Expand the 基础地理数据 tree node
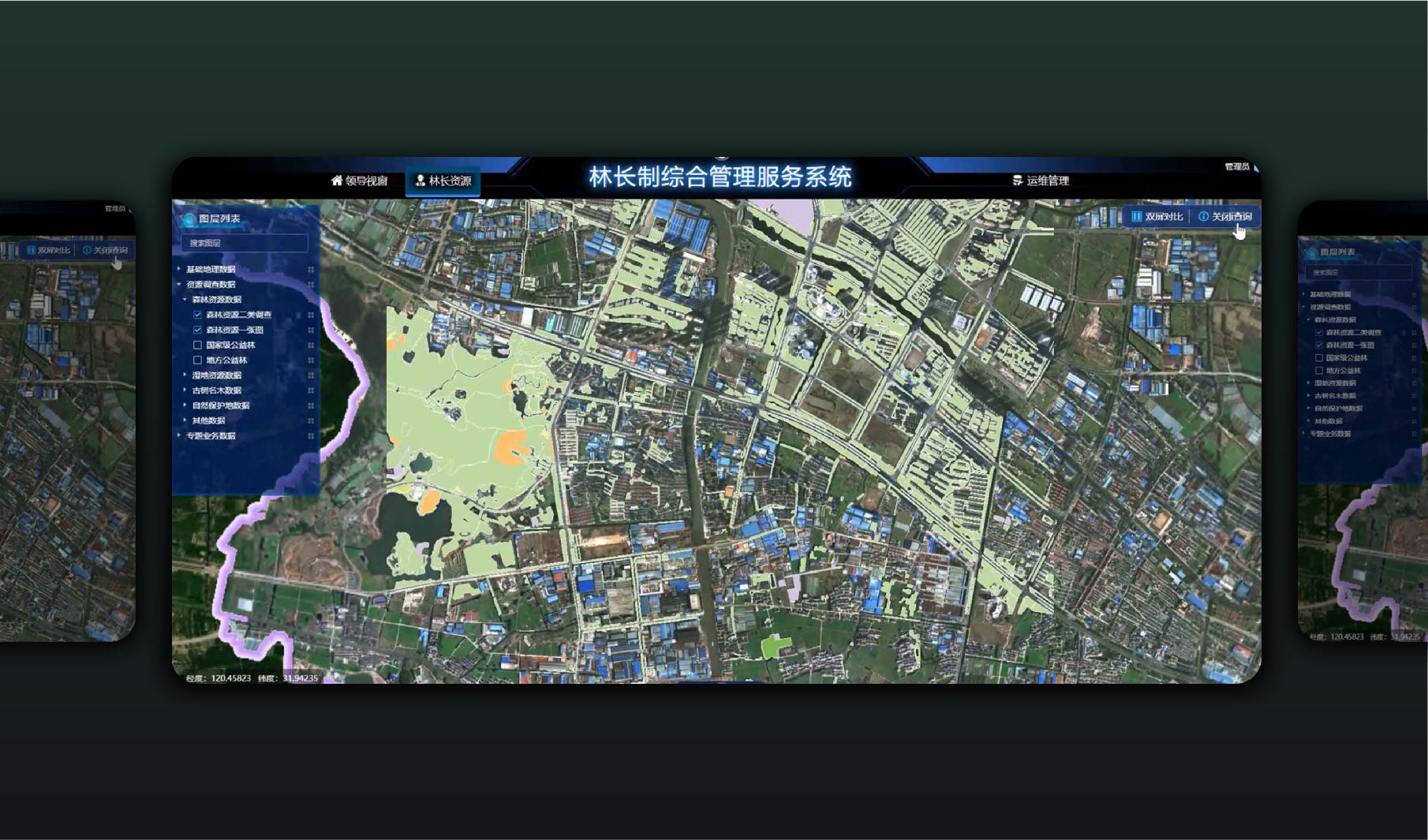The width and height of the screenshot is (1428, 840). (179, 269)
